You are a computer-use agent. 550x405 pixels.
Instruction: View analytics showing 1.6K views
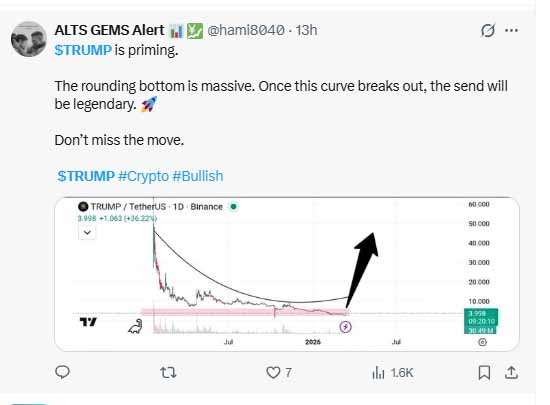[x=393, y=372]
